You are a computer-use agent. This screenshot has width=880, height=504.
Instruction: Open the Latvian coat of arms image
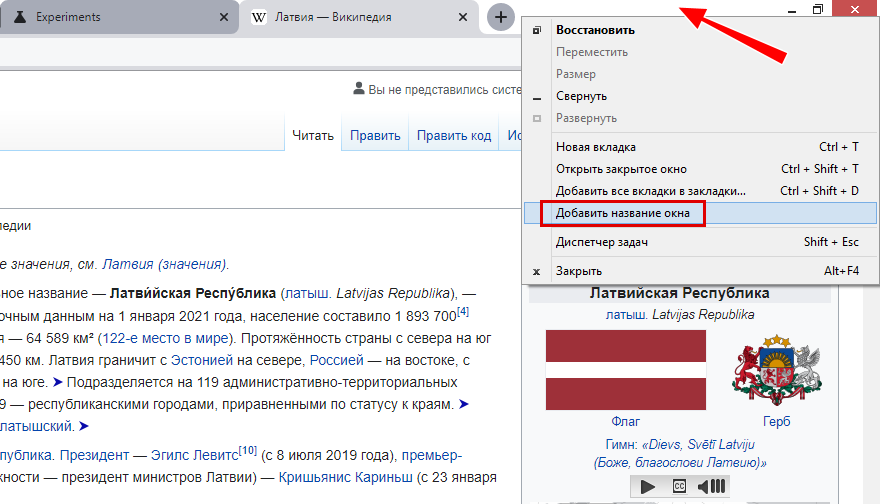coord(777,370)
